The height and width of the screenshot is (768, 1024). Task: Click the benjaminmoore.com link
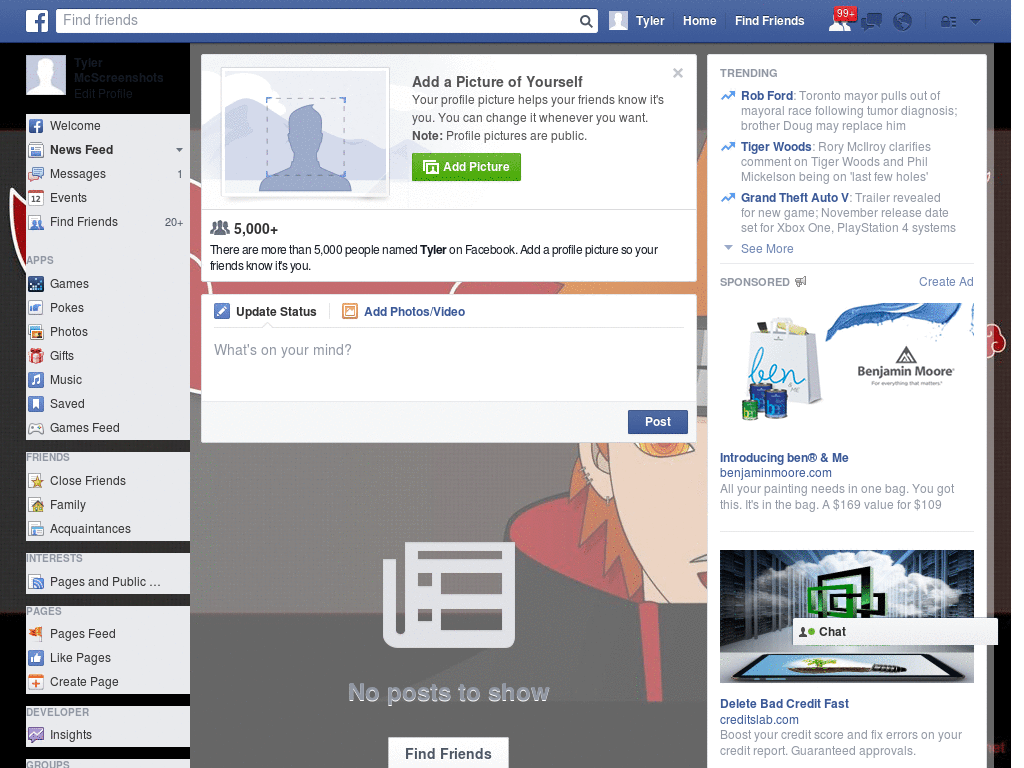point(775,473)
